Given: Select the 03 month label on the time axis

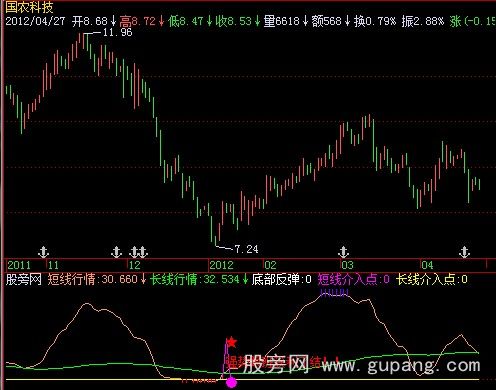Looking at the screenshot, I should [347, 265].
